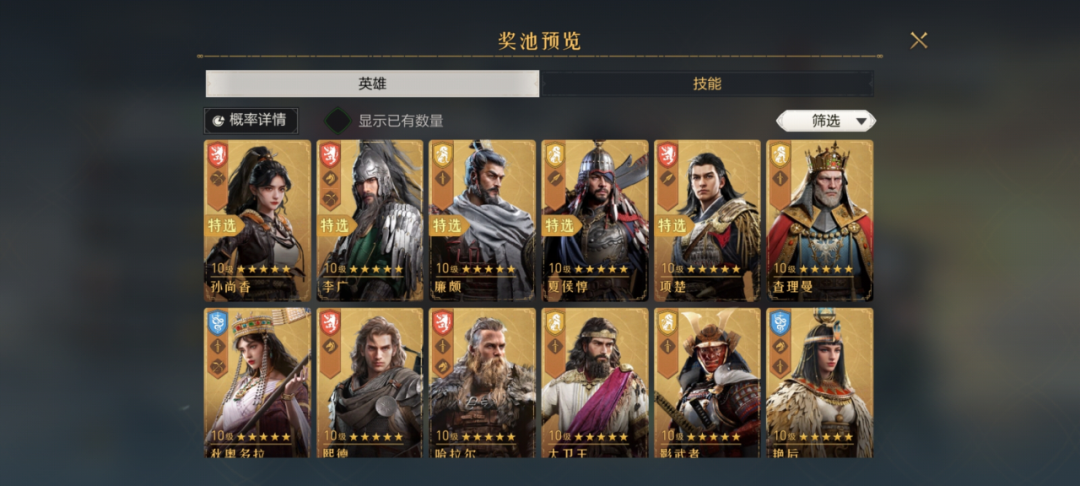Screen dimensions: 1080x486
Task: Click the arrow on the 筛选 dropdown
Action: [x=861, y=122]
